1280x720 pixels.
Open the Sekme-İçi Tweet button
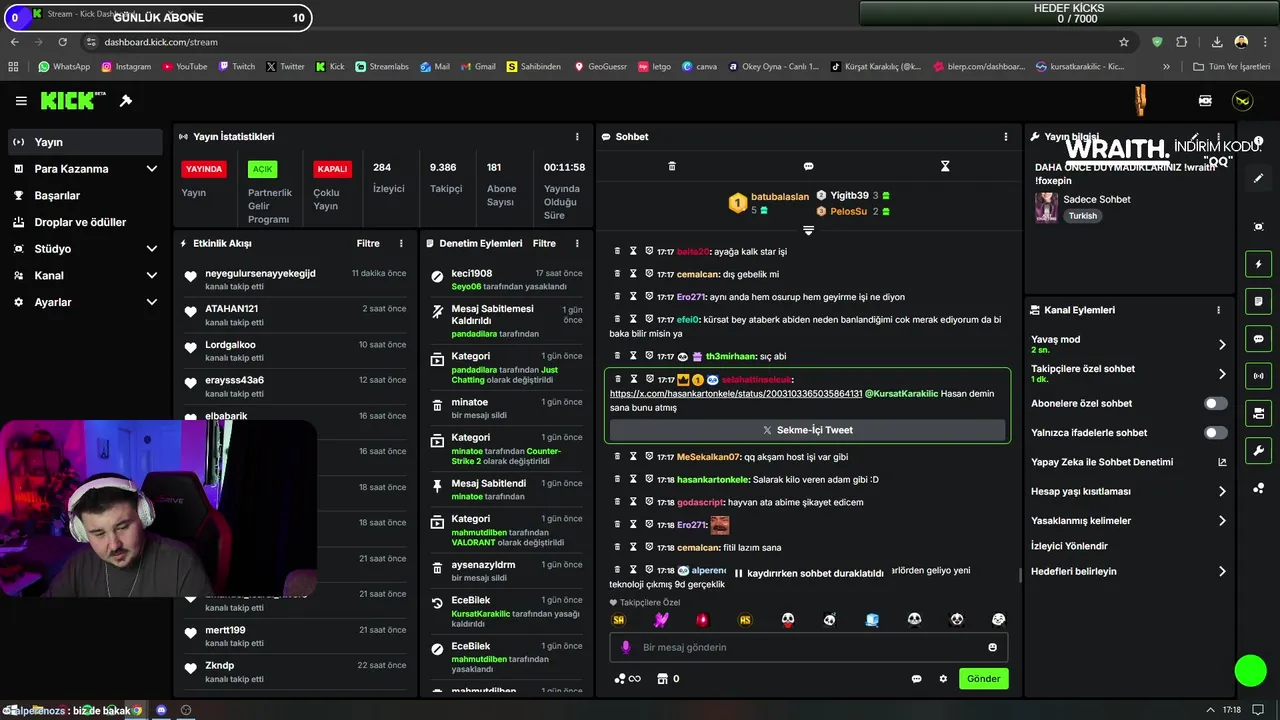click(x=808, y=430)
